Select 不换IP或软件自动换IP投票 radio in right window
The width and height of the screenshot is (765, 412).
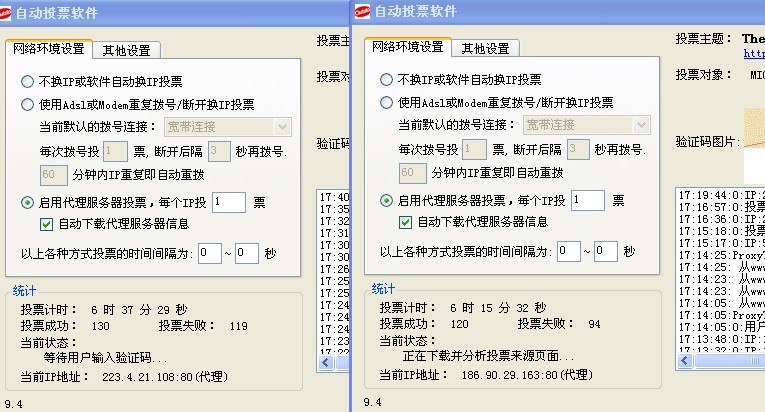pos(386,80)
